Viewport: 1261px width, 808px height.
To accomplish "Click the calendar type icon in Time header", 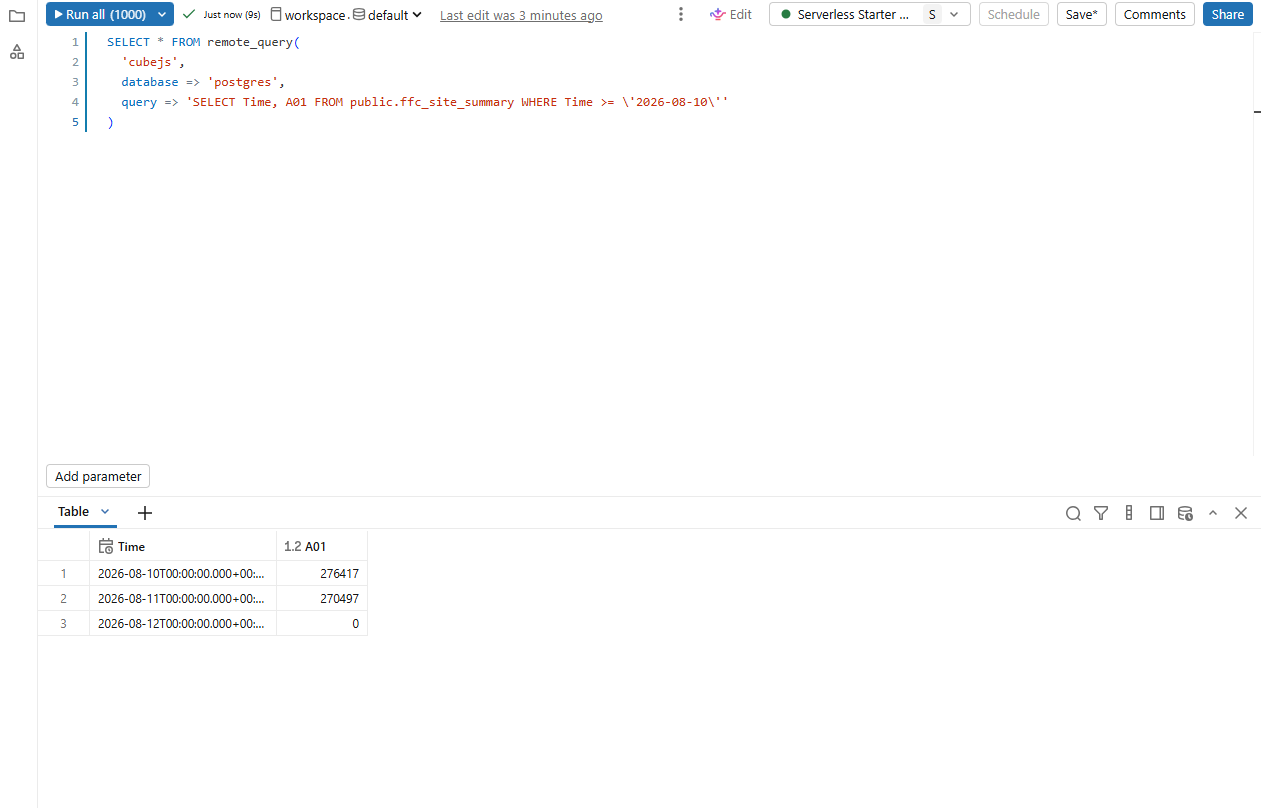I will [x=106, y=546].
